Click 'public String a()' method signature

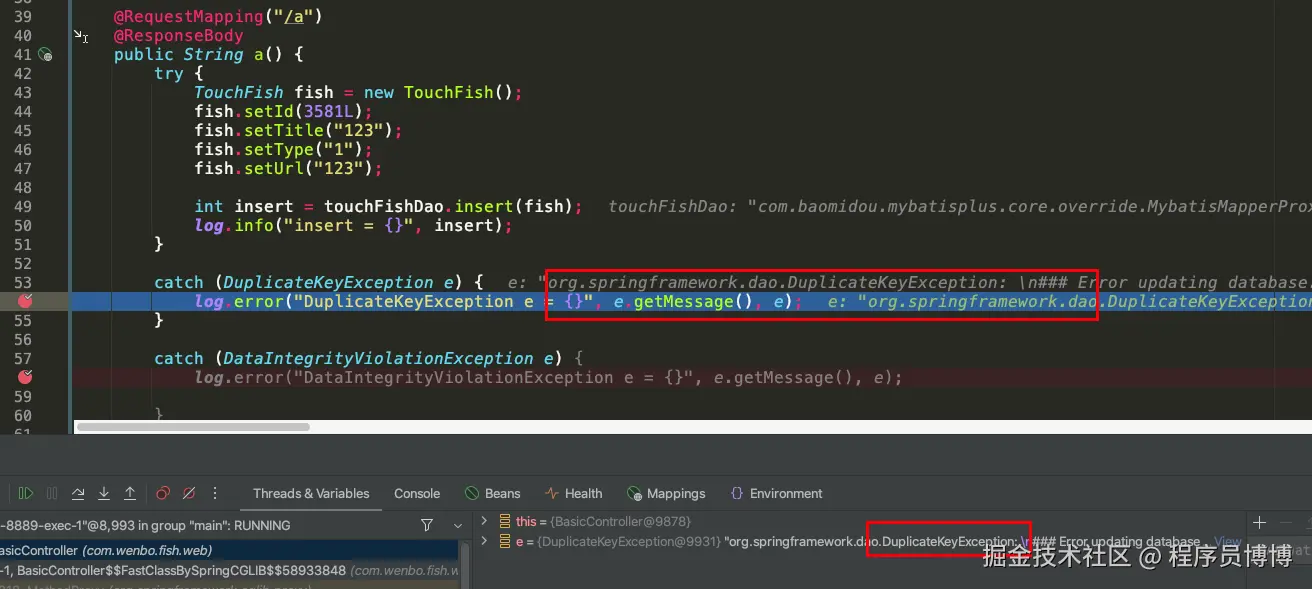(x=208, y=54)
